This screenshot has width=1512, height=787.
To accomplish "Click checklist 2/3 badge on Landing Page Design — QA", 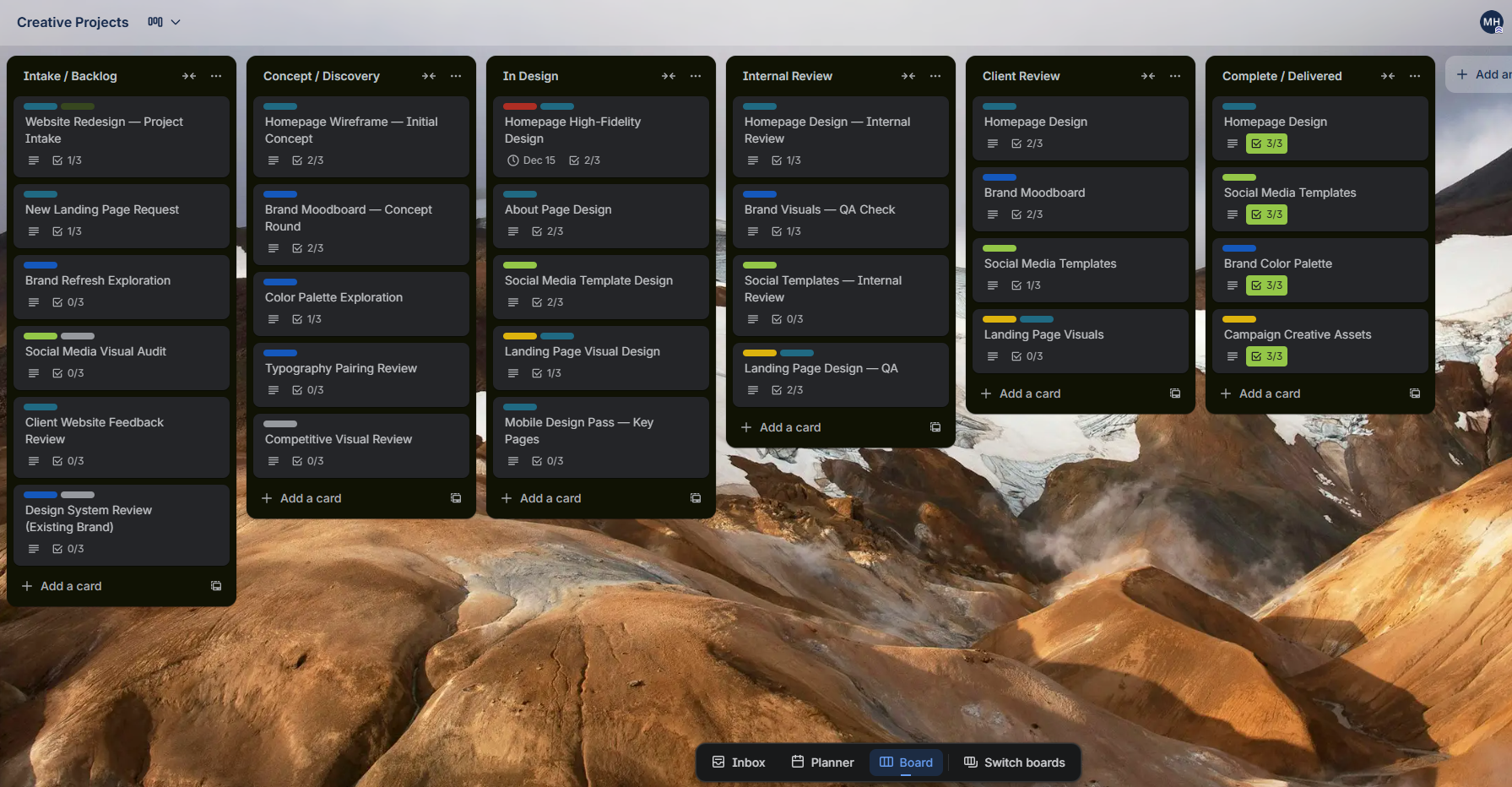I will [x=787, y=390].
